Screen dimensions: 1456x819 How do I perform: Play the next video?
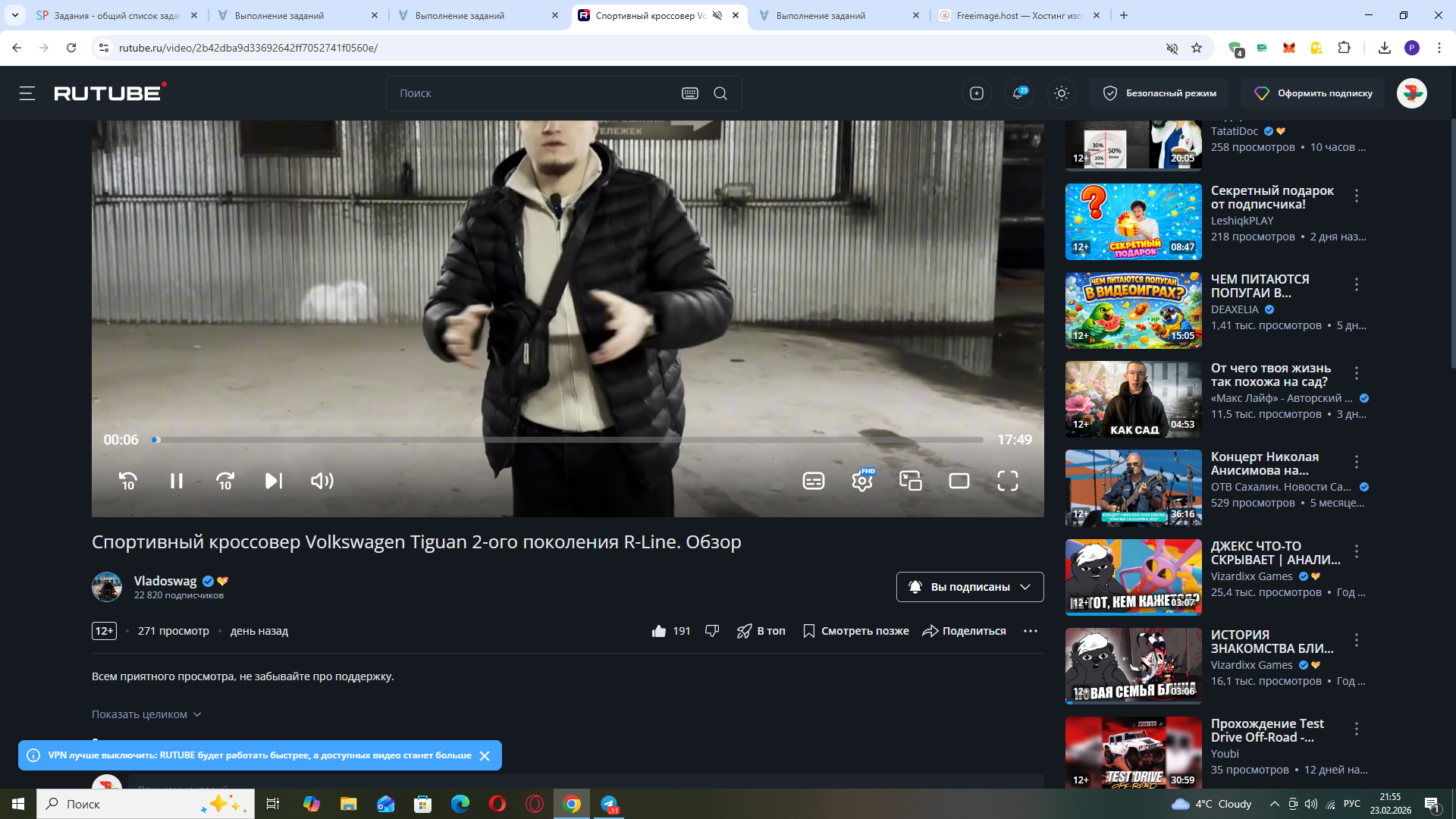pyautogui.click(x=273, y=481)
